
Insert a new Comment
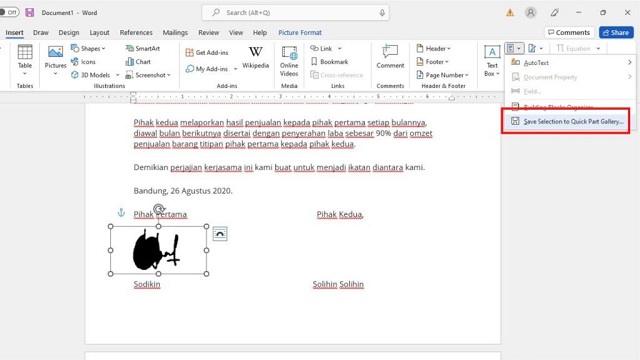coord(390,57)
